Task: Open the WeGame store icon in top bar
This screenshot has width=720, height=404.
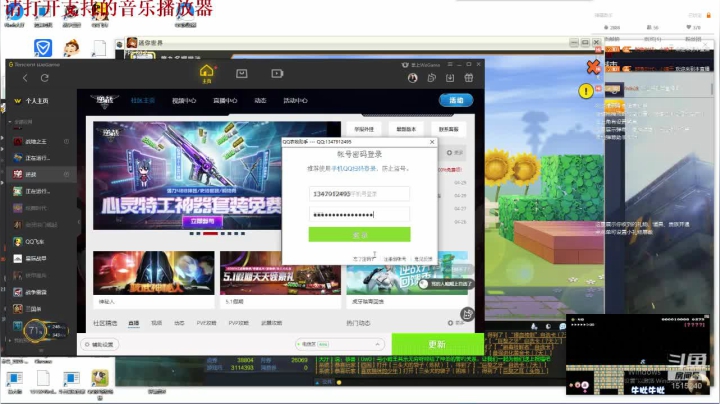Action: pos(242,73)
